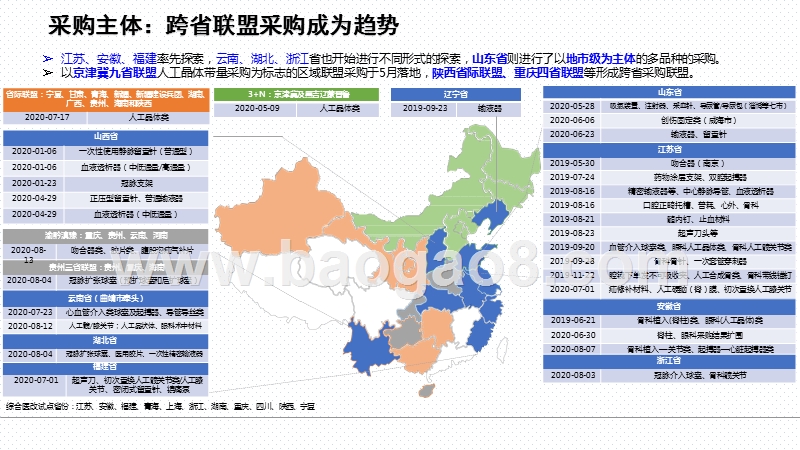Click the 超声刀头等 cell

coord(697,233)
